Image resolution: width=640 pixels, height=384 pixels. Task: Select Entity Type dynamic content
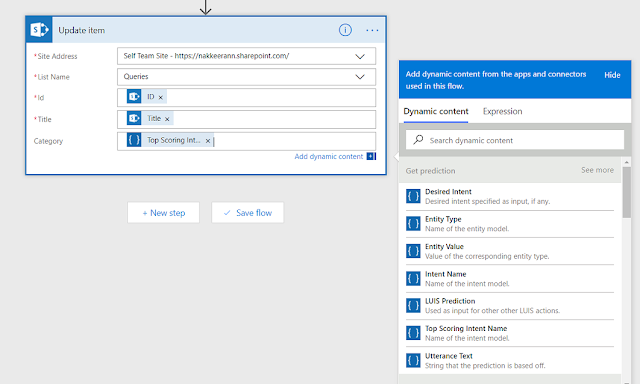tap(510, 224)
